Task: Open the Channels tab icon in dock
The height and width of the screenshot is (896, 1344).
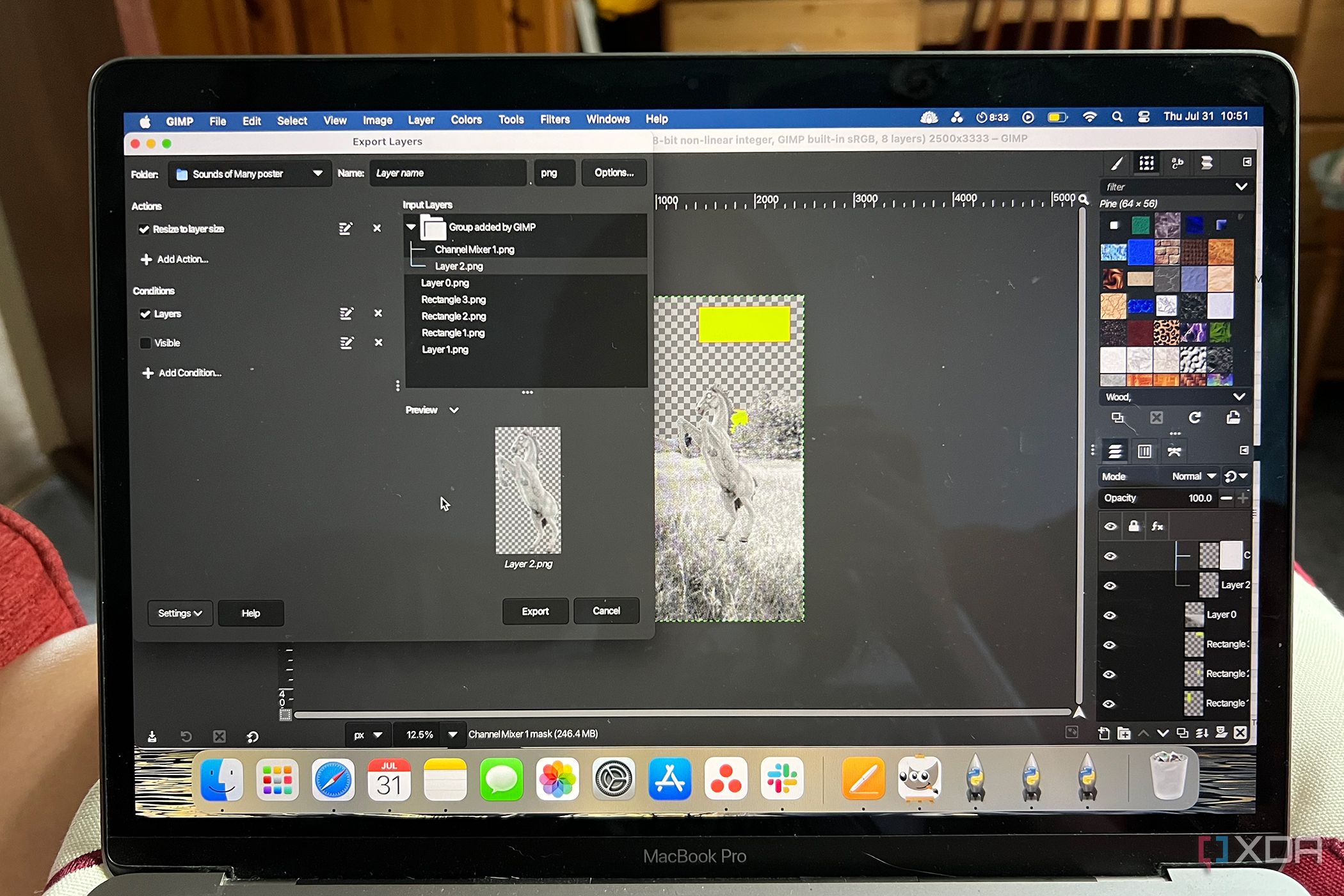Action: pos(1144,452)
